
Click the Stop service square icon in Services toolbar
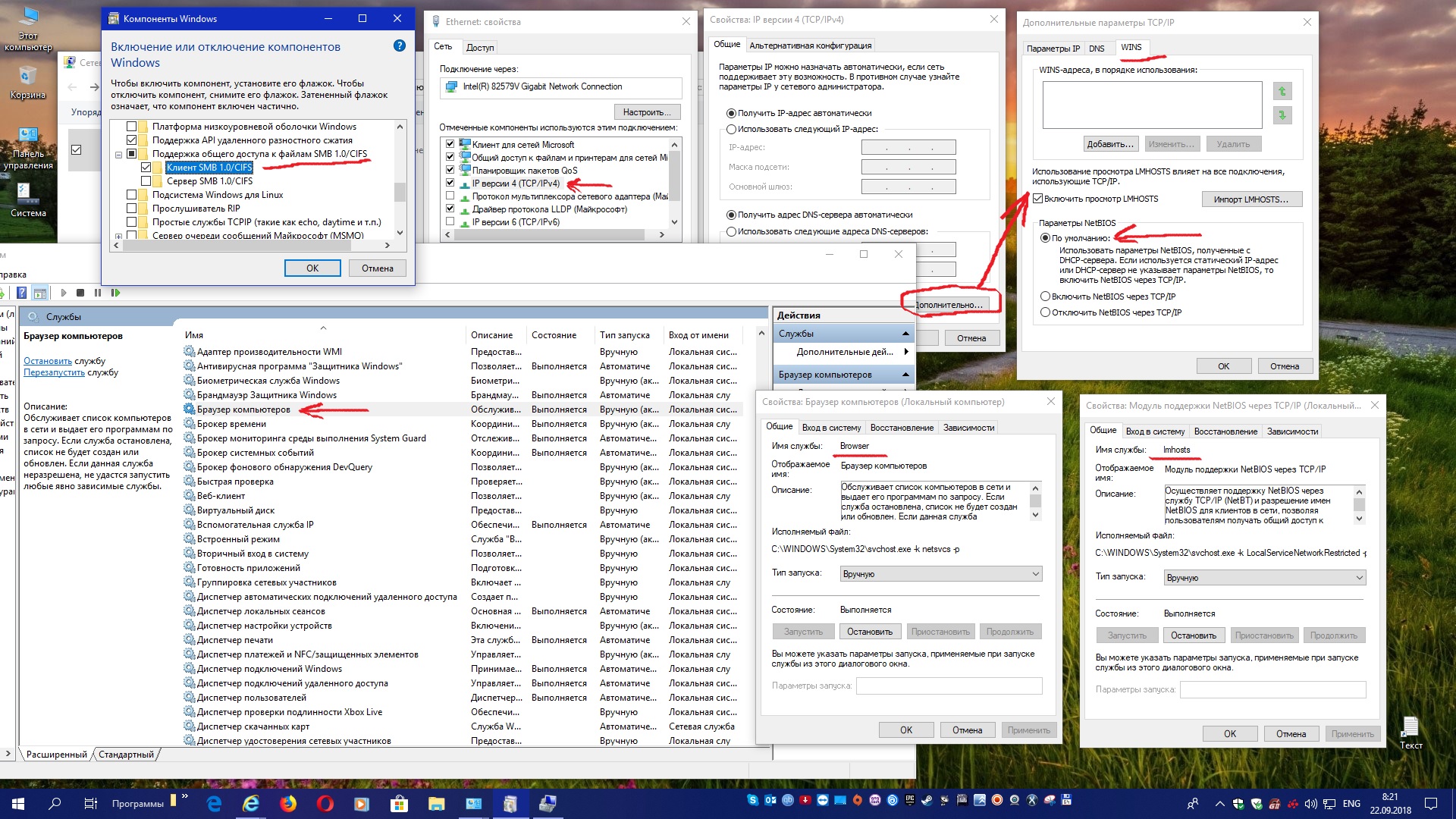80,293
